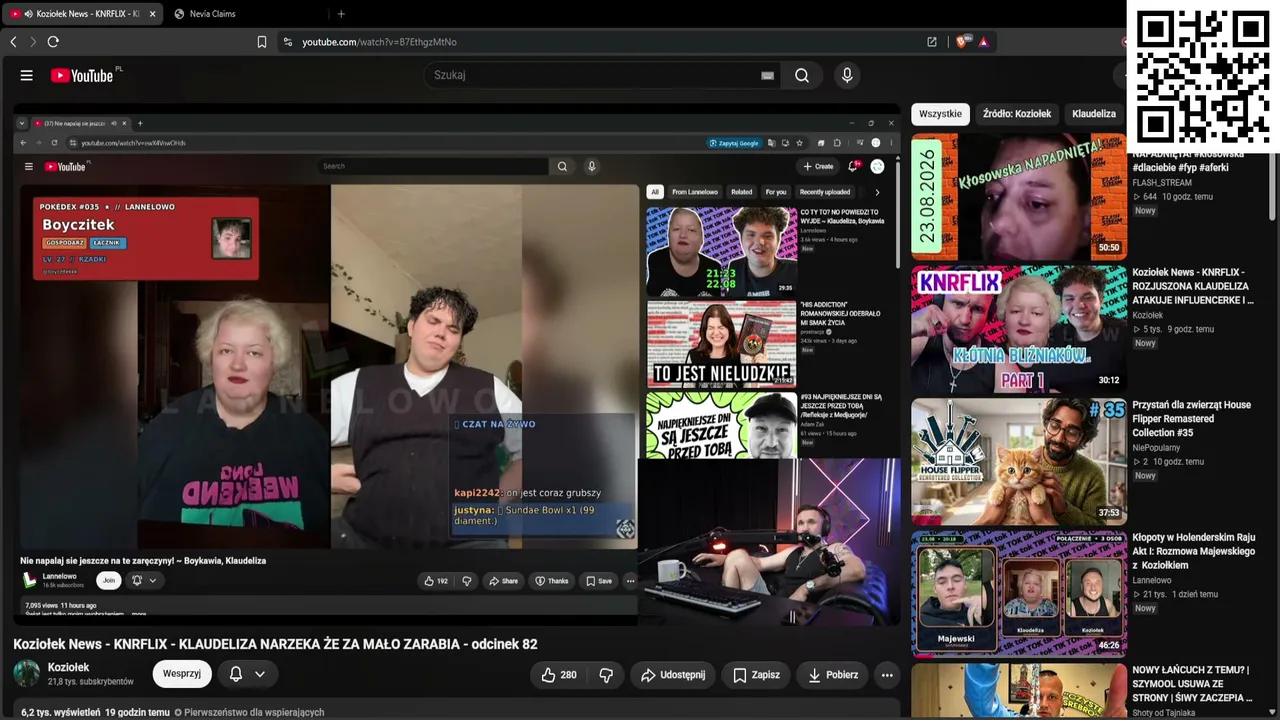Open a new browser tab

tap(341, 14)
